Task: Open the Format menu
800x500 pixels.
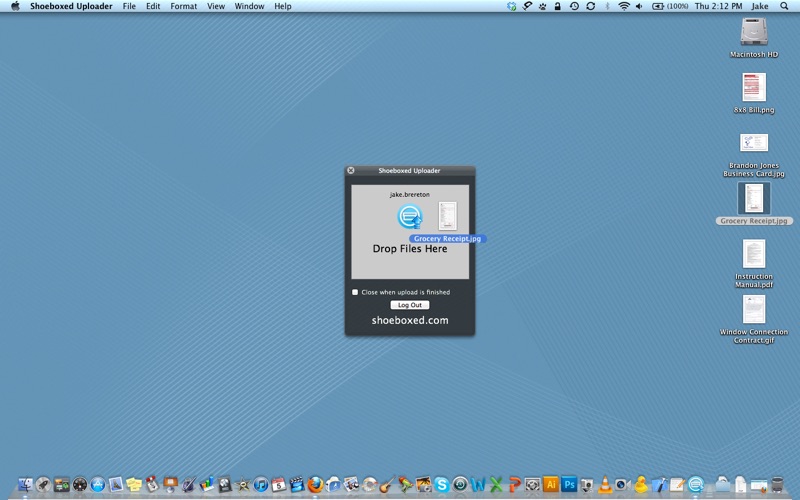Action: [184, 6]
